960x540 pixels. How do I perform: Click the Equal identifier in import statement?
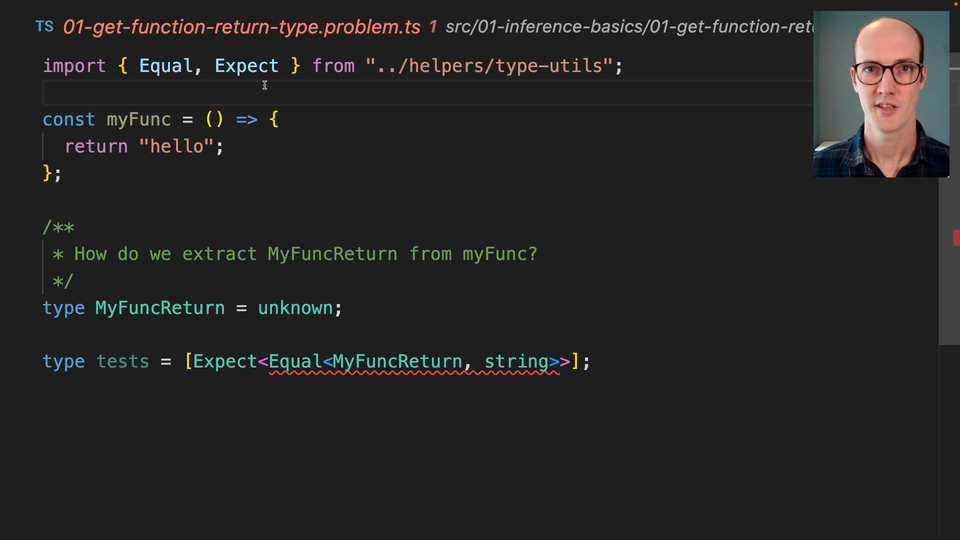166,66
